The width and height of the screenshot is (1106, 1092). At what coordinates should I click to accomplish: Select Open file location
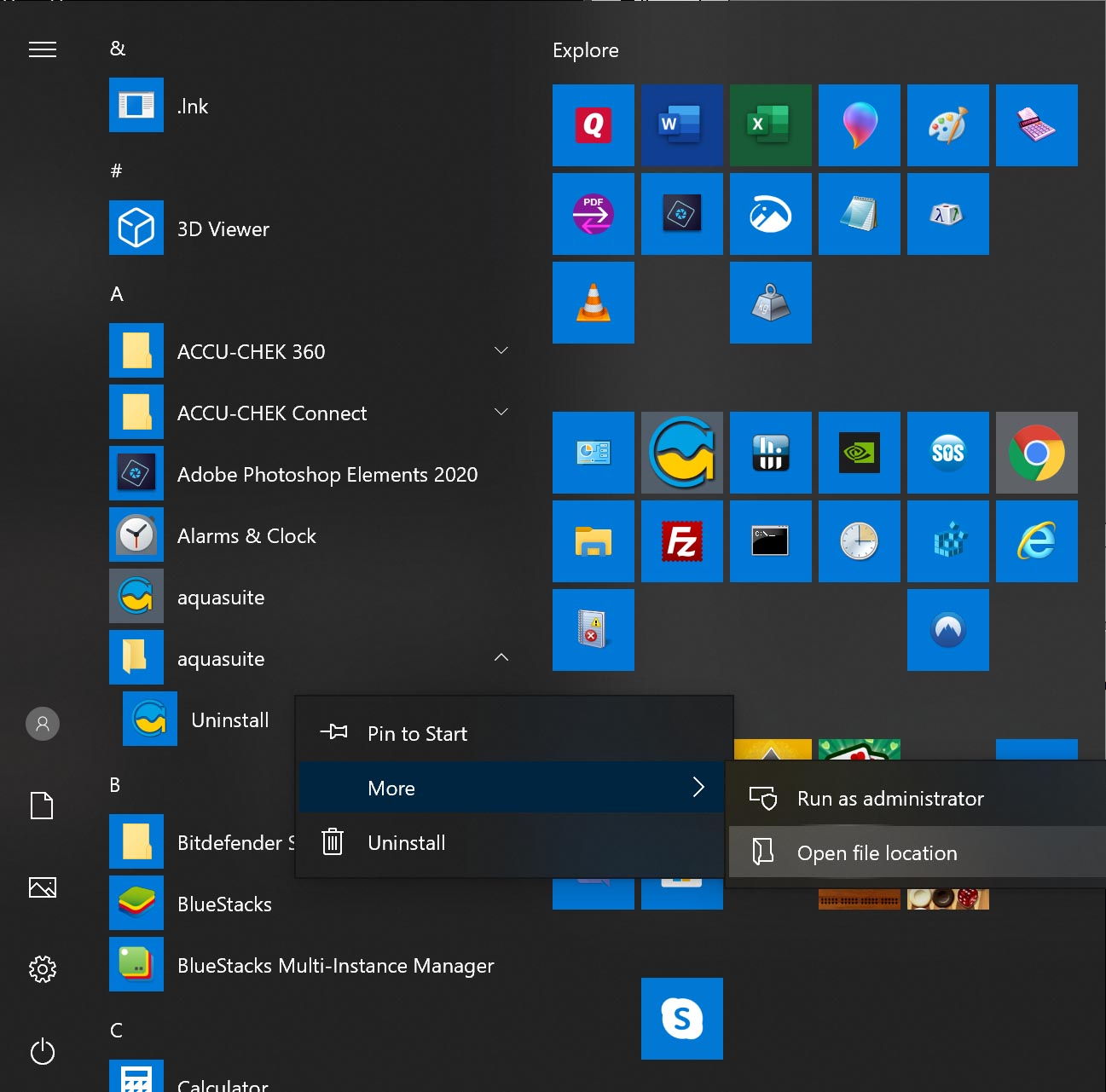point(877,853)
